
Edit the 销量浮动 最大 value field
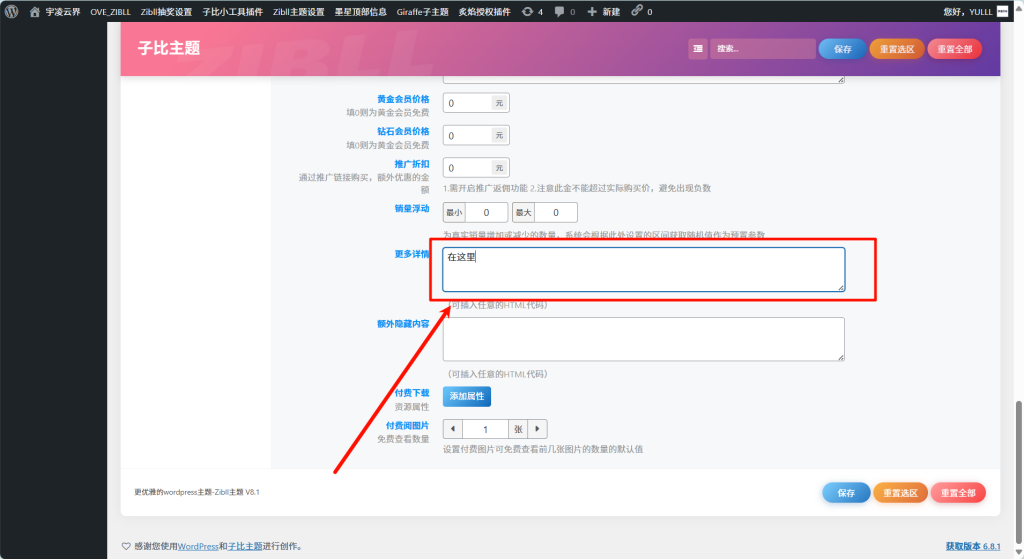556,212
